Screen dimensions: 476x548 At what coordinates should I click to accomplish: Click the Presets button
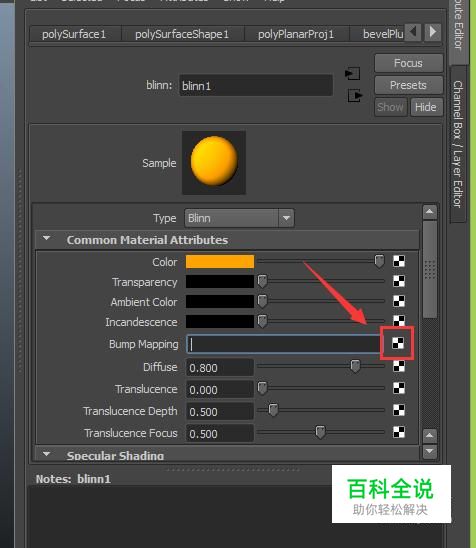[x=409, y=85]
